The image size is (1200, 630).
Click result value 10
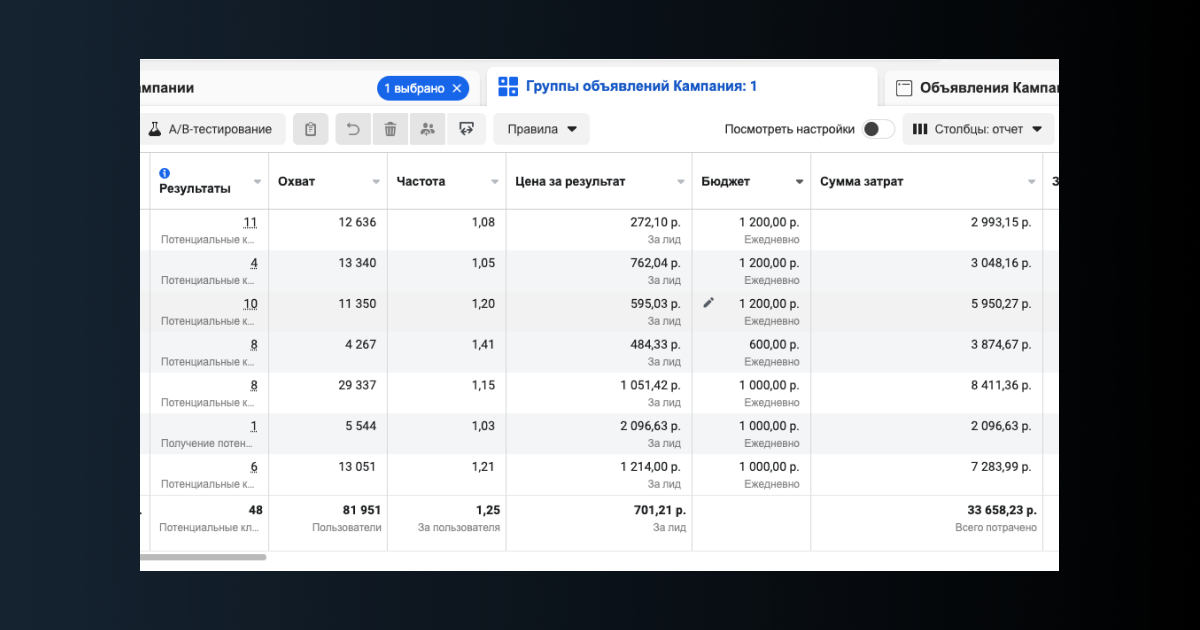(250, 304)
